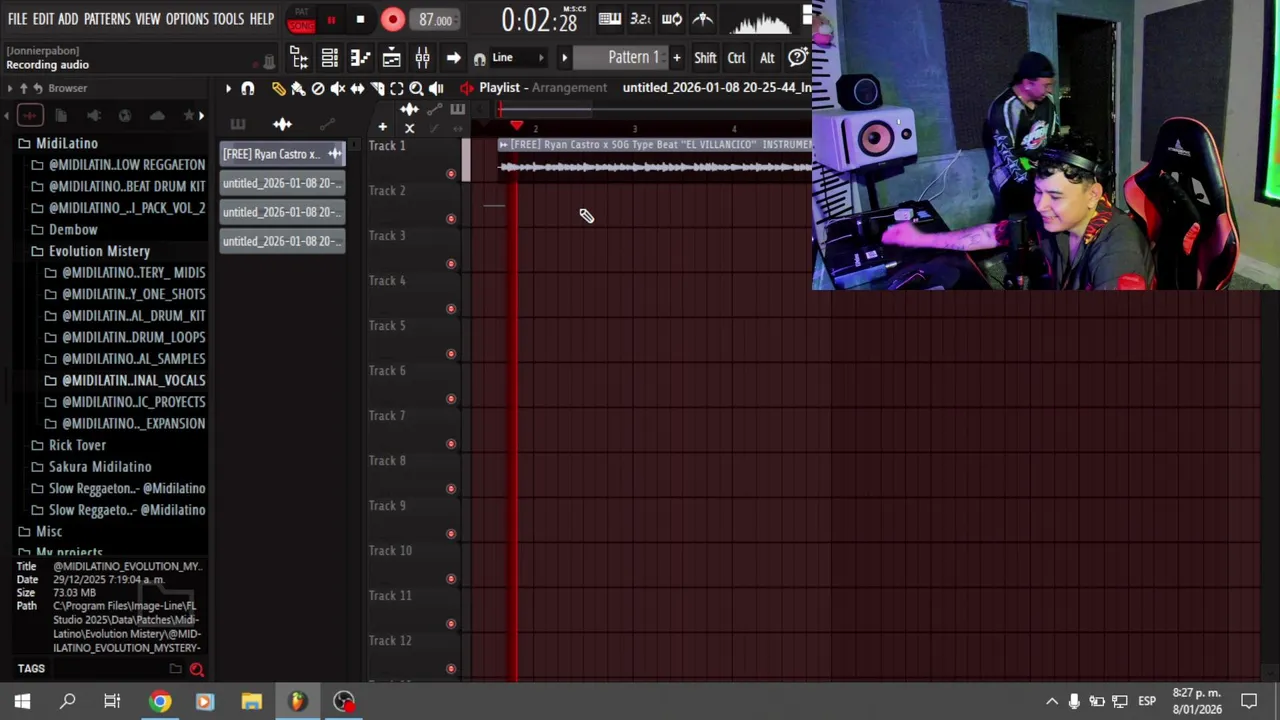
Task: Select the Select tool in Playlist
Action: 397,89
